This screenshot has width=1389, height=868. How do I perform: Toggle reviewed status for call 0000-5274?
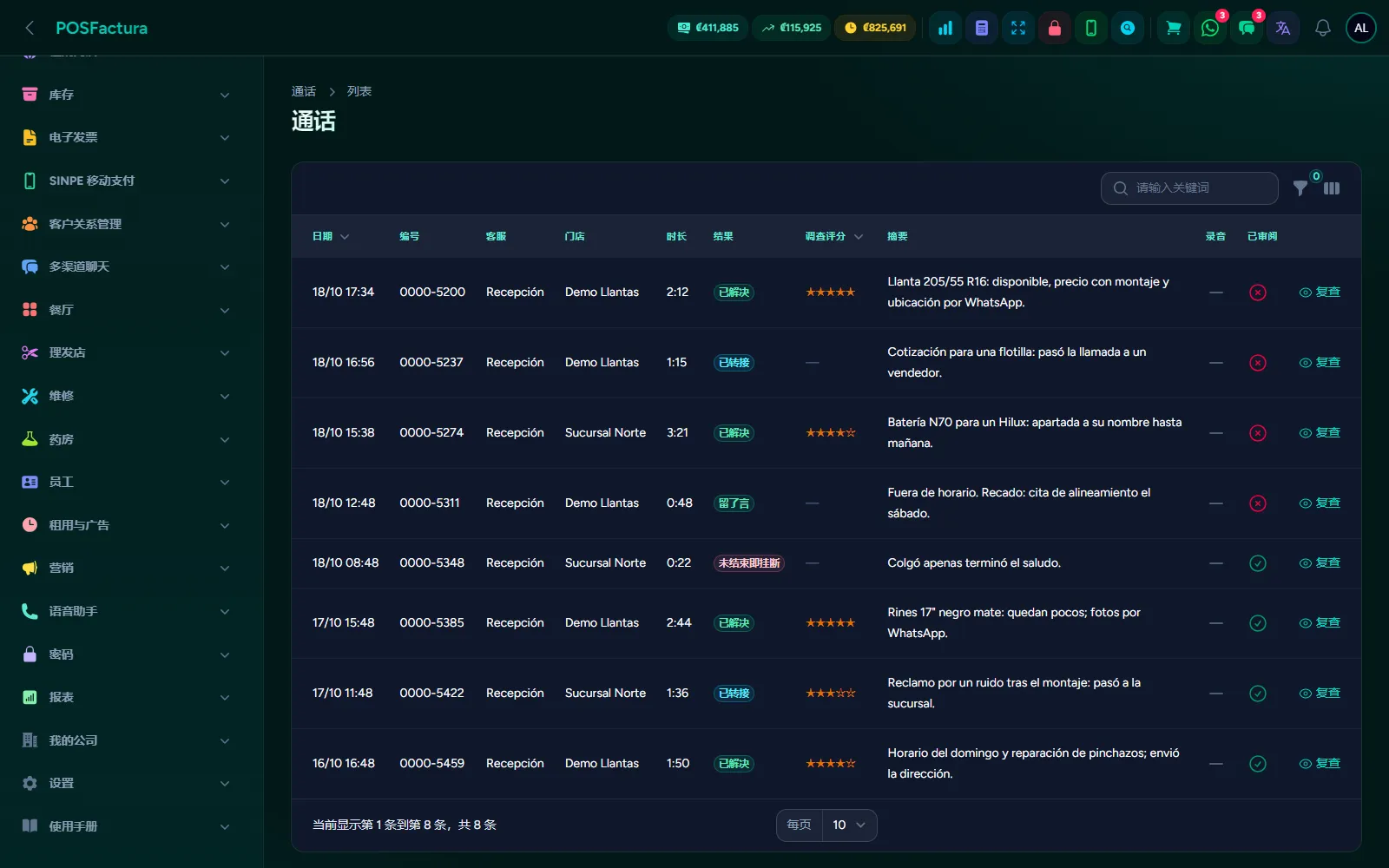[x=1257, y=433]
